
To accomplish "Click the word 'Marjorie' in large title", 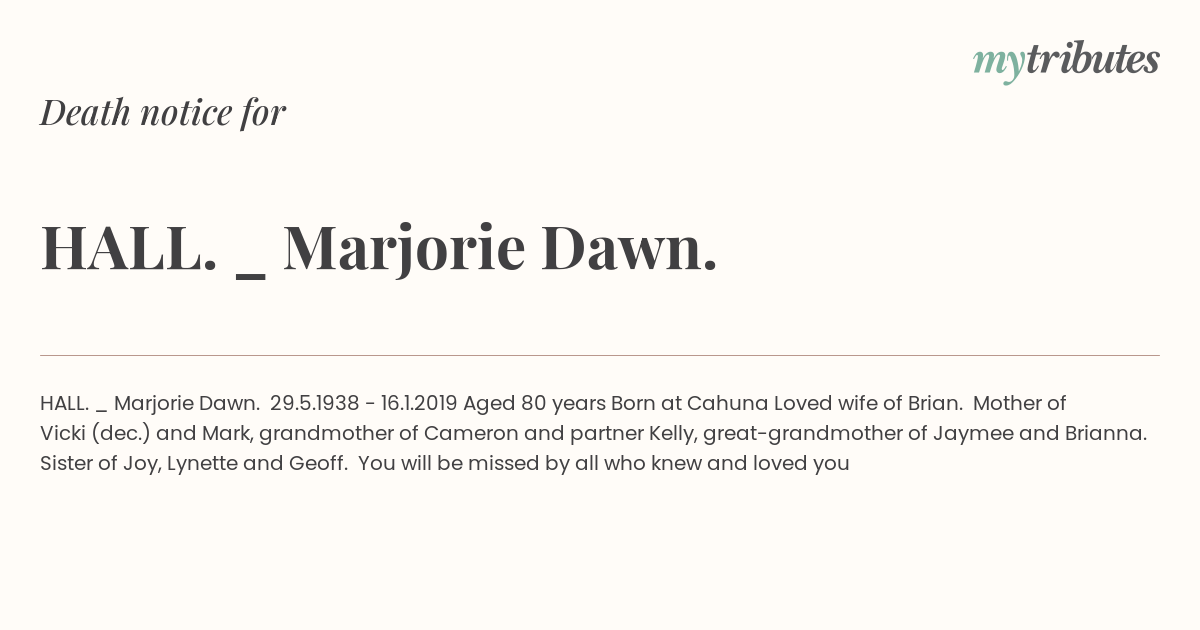I will [404, 250].
